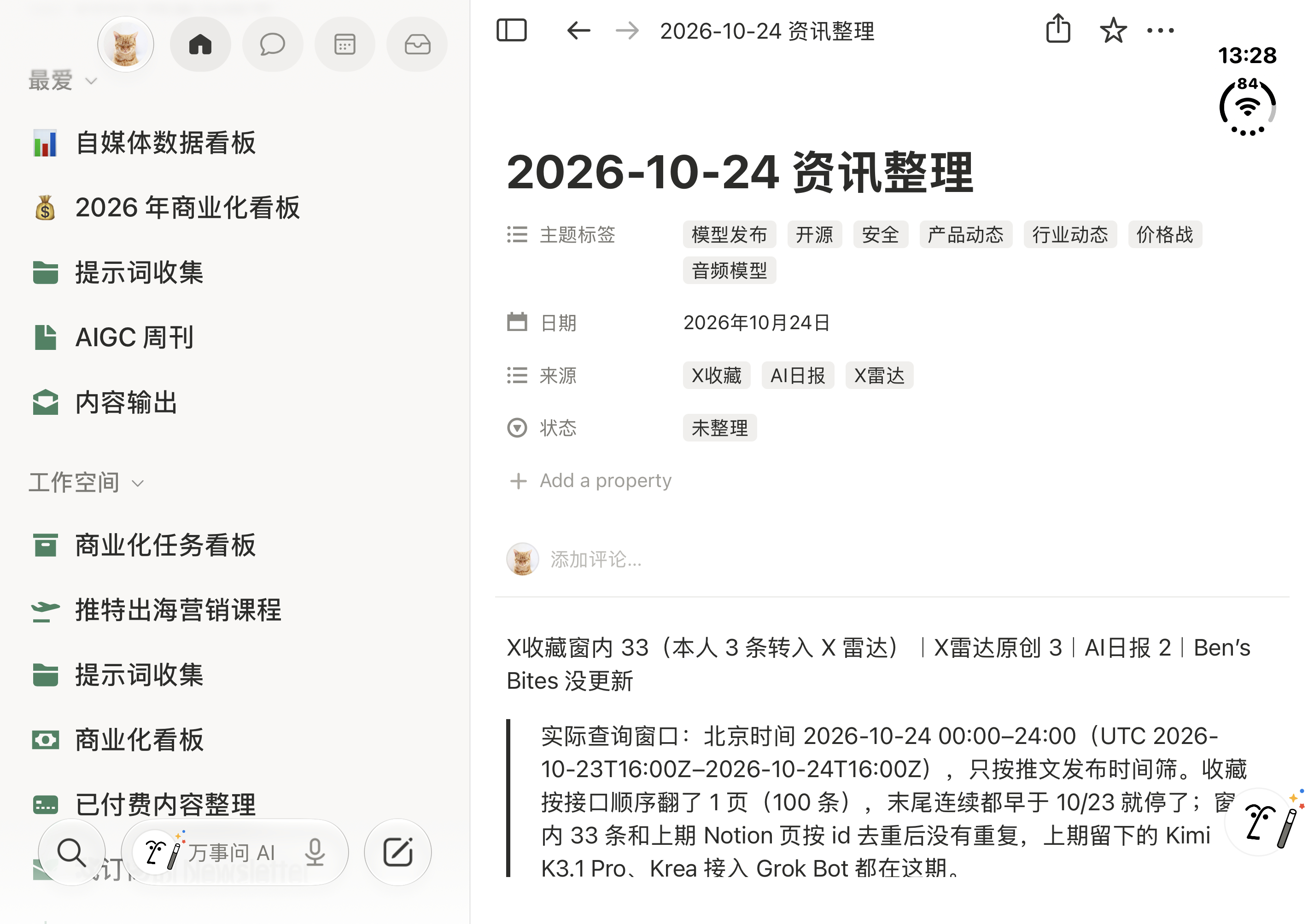Image resolution: width=1314 pixels, height=924 pixels.
Task: Open the 状态 dropdown showing 未整理
Action: 719,428
